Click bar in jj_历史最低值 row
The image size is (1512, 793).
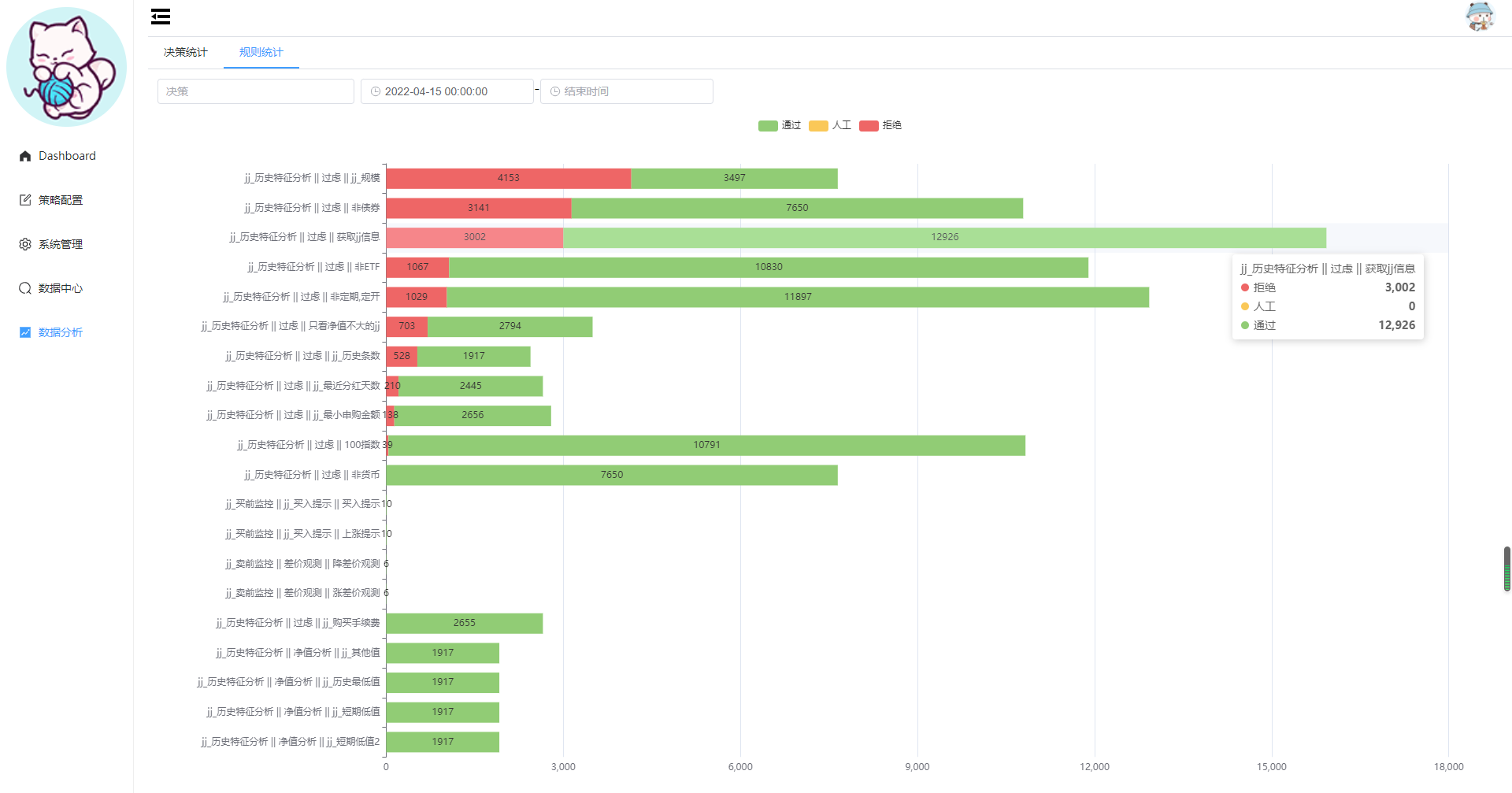click(443, 683)
